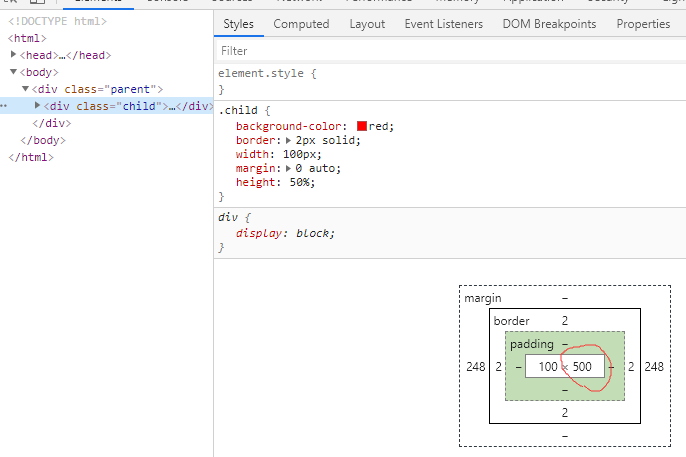Switch to the Computed tab

pyautogui.click(x=301, y=24)
